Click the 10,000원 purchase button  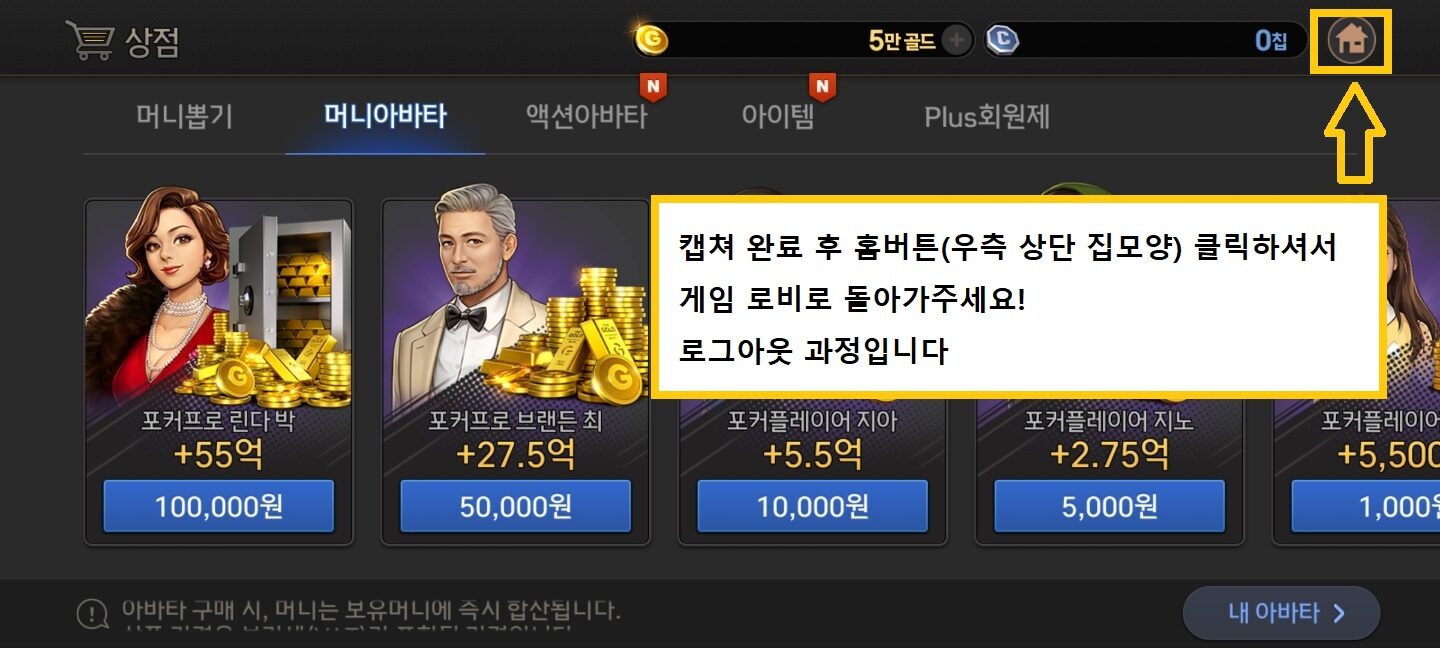click(813, 506)
